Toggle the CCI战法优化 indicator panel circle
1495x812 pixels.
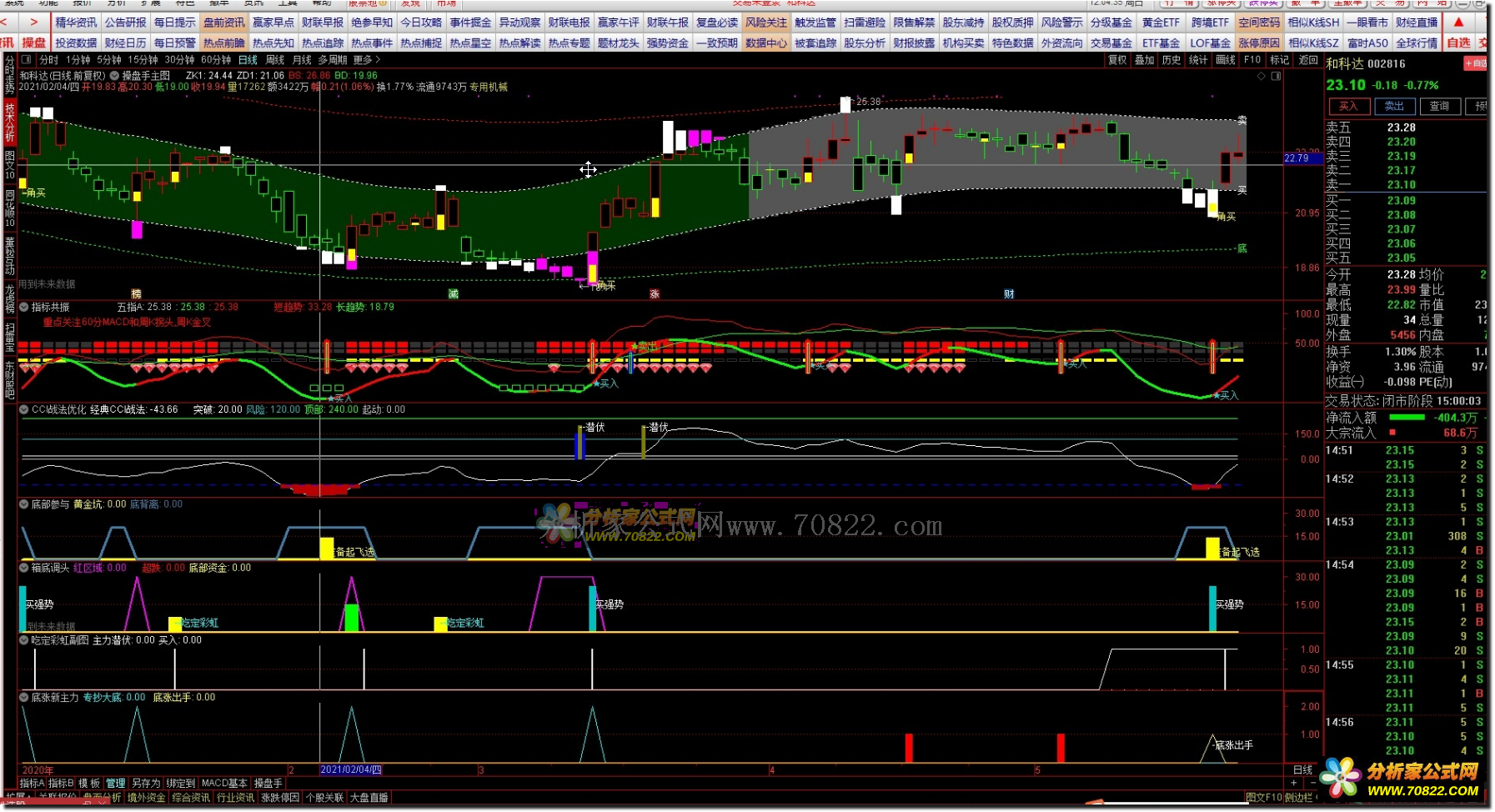click(24, 409)
